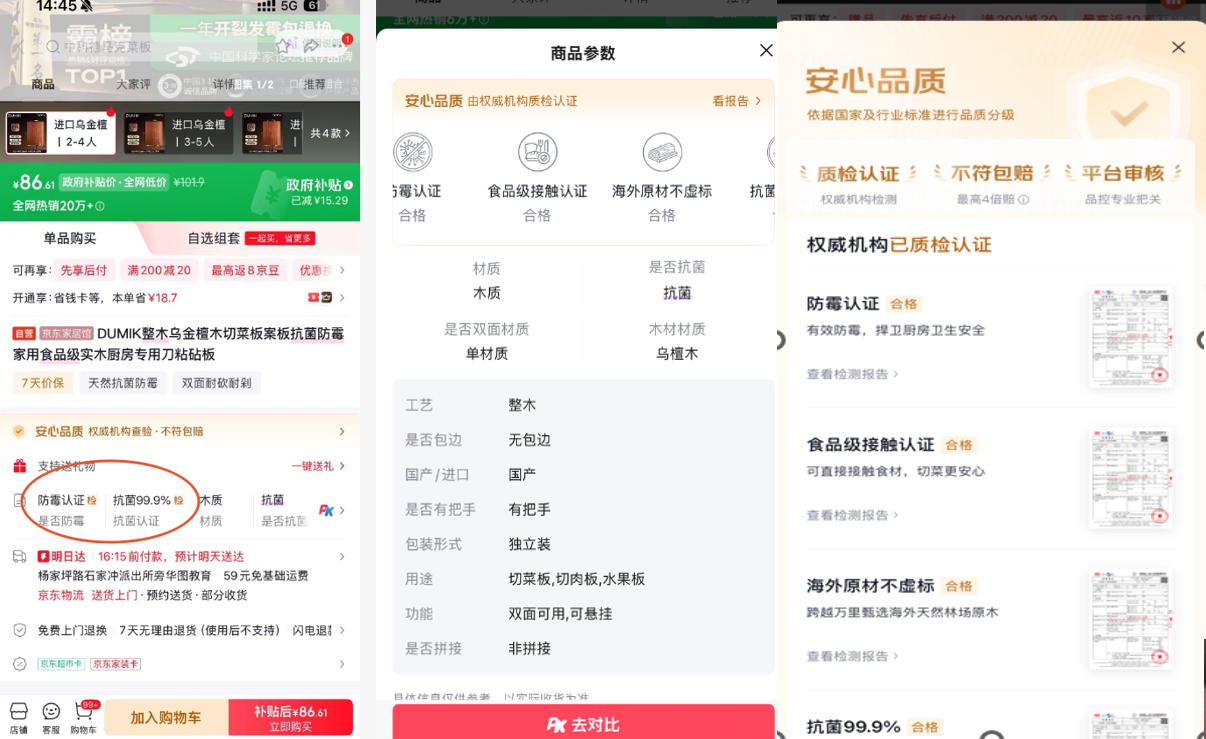Open 查看检测报告 under 食品级接触认证
This screenshot has height=739, width=1206.
(x=852, y=515)
